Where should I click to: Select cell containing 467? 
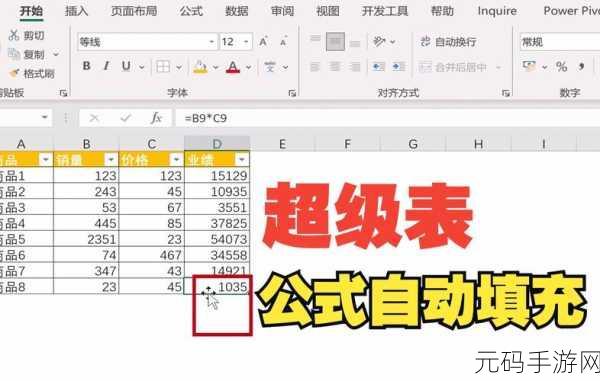click(152, 255)
